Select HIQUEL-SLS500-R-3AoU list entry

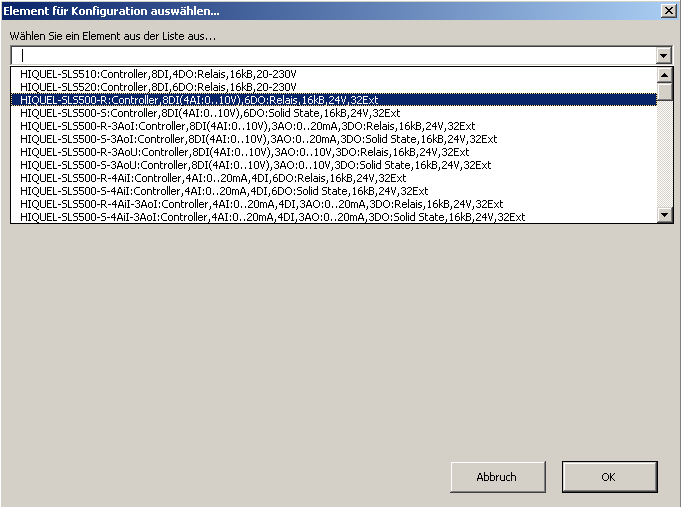tap(334, 152)
